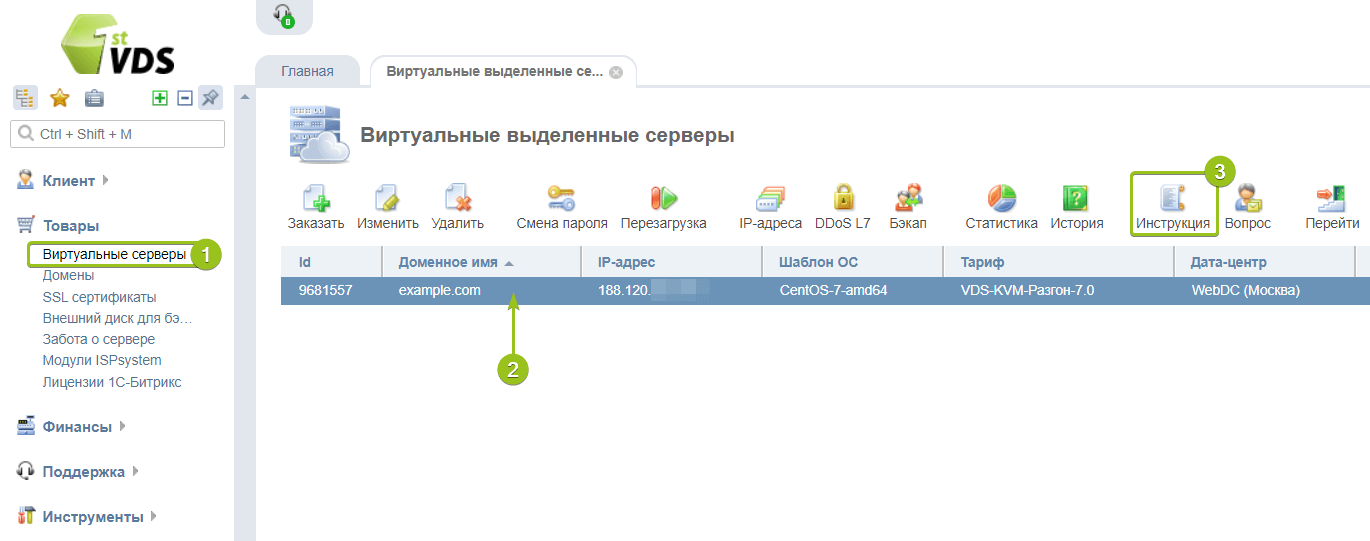
Task: Open SSL сертификаты in sidebar
Action: pyautogui.click(x=99, y=297)
